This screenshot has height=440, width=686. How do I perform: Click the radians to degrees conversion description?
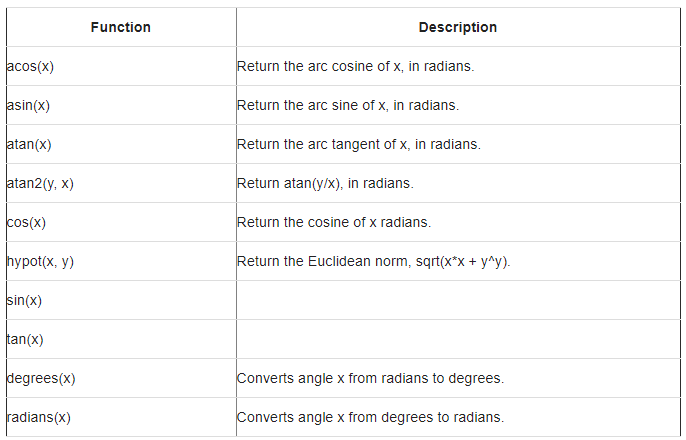[369, 379]
